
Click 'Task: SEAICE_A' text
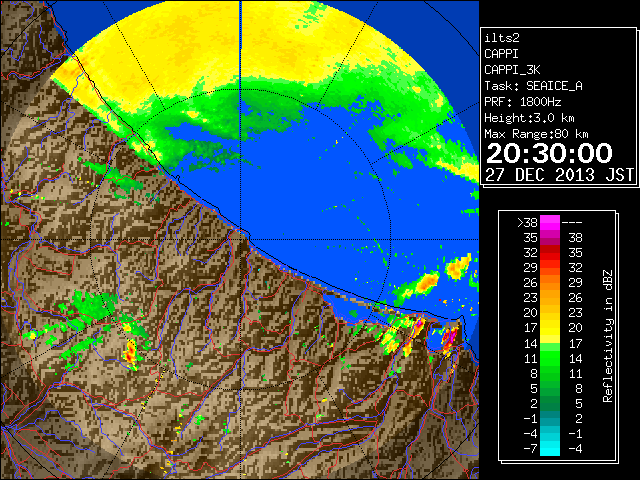pyautogui.click(x=533, y=86)
